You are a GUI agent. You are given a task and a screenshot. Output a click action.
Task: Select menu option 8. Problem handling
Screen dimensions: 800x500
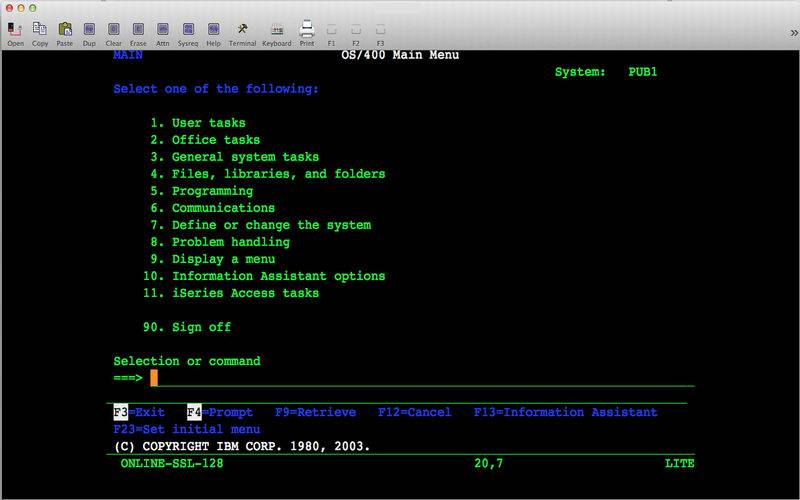(220, 242)
